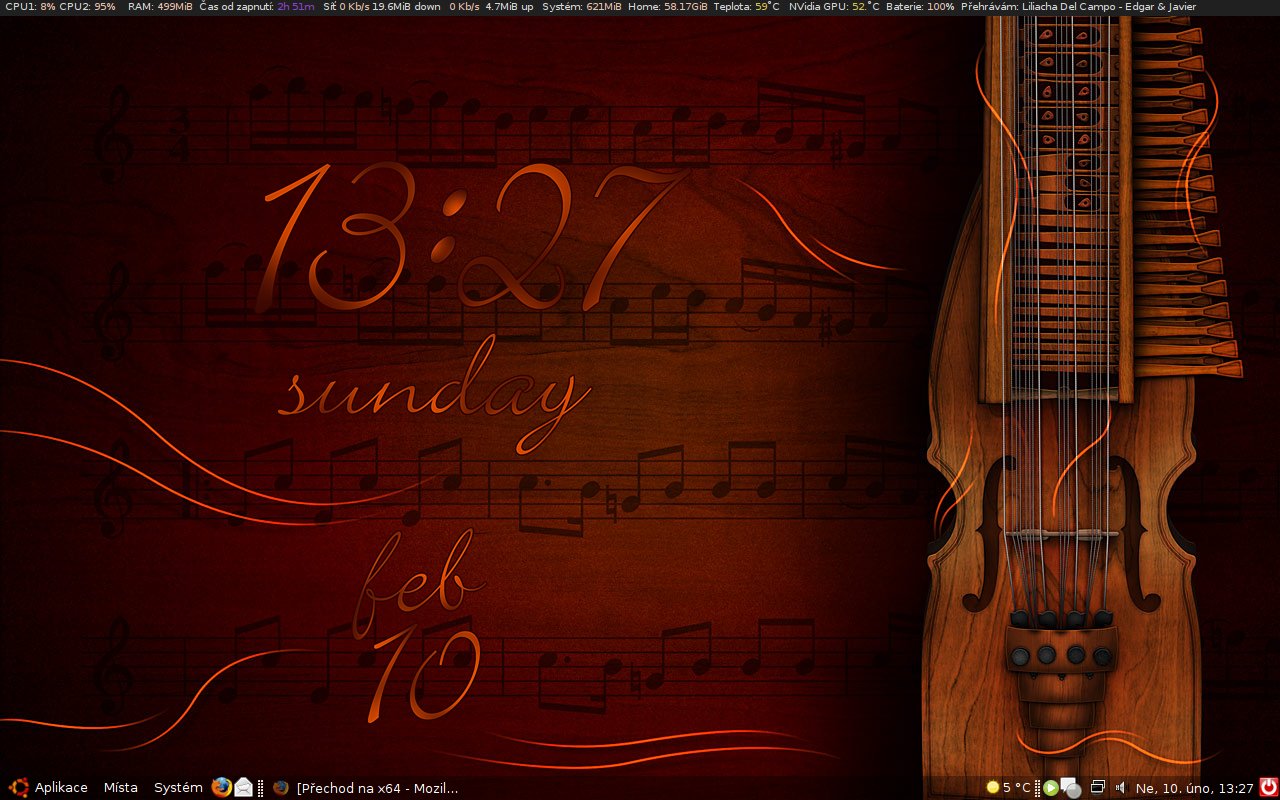Screen dimensions: 1280x800
Task: Click the green music player tray icon
Action: 1050,787
